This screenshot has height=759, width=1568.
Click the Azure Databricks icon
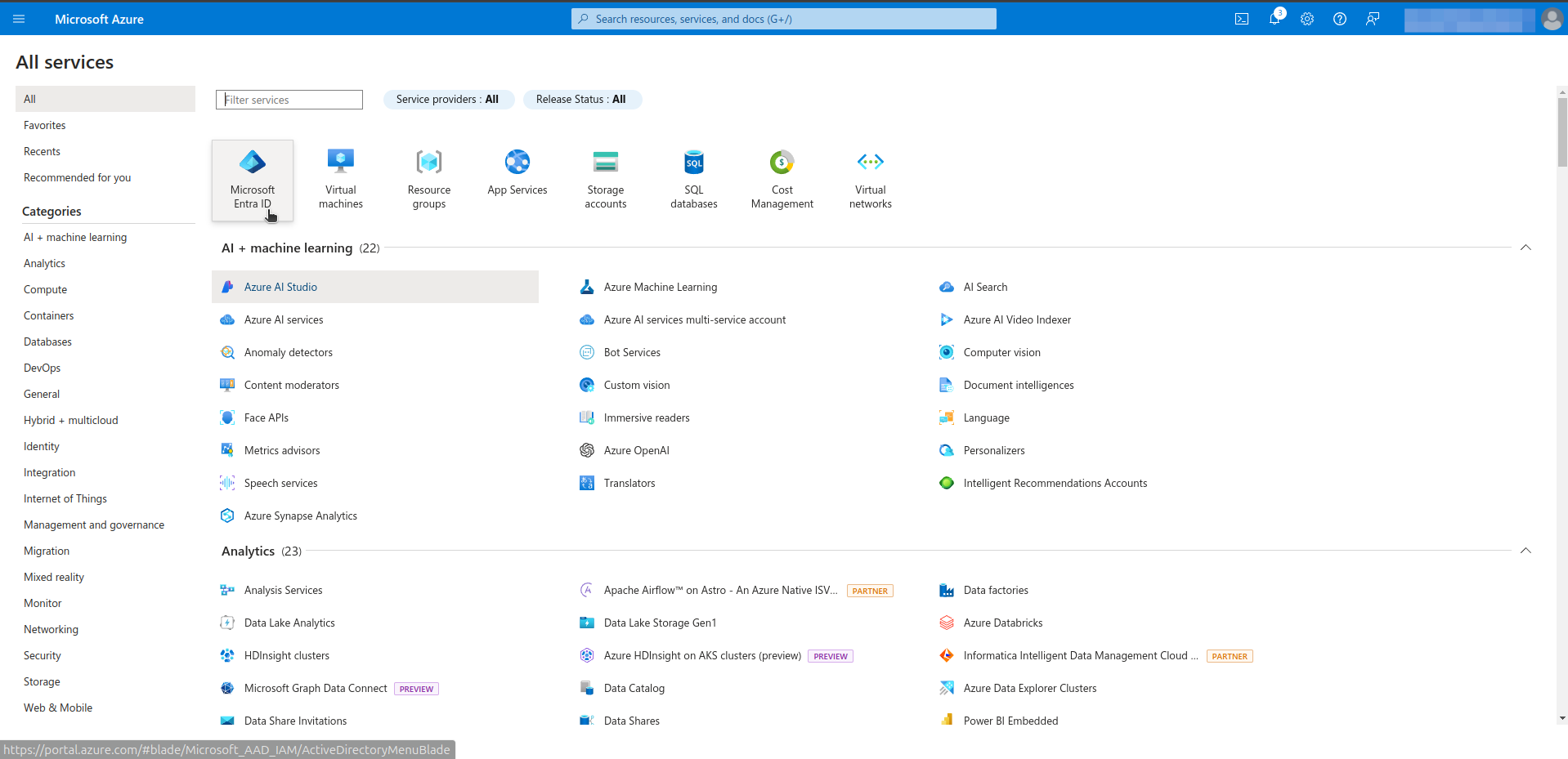pos(947,623)
